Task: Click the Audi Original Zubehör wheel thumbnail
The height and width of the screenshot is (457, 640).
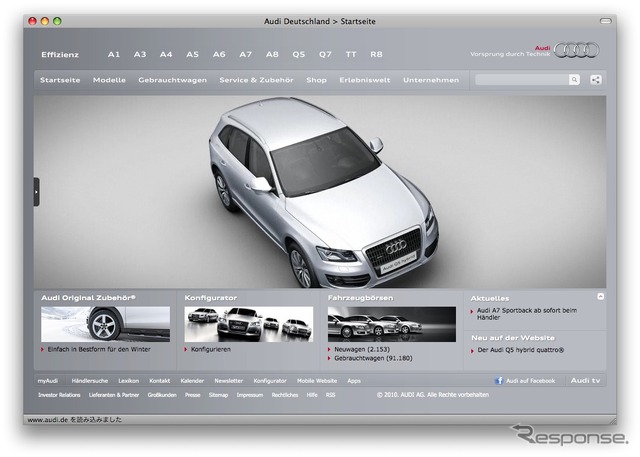Action: point(105,324)
